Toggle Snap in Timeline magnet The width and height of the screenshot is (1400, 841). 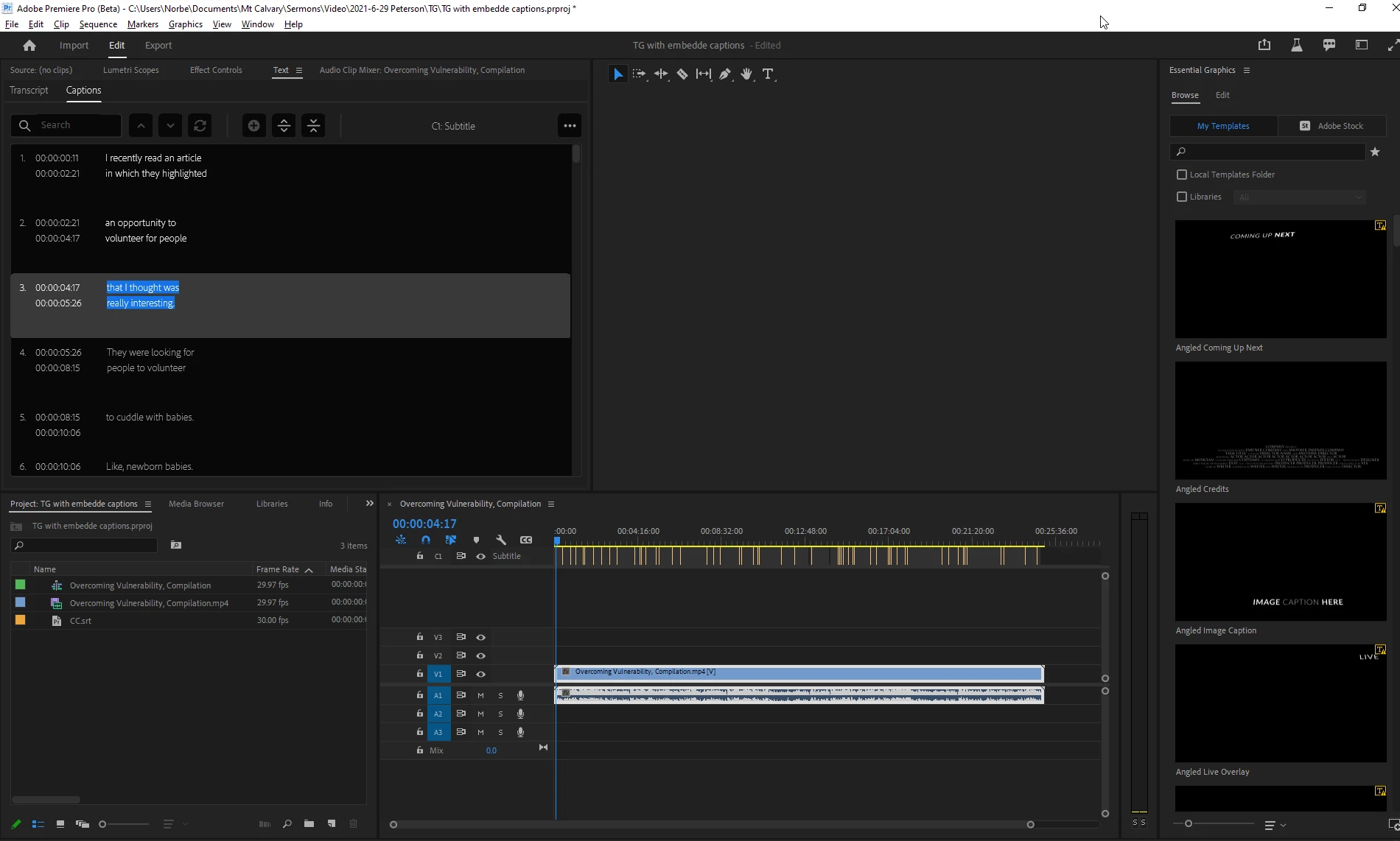(x=426, y=540)
